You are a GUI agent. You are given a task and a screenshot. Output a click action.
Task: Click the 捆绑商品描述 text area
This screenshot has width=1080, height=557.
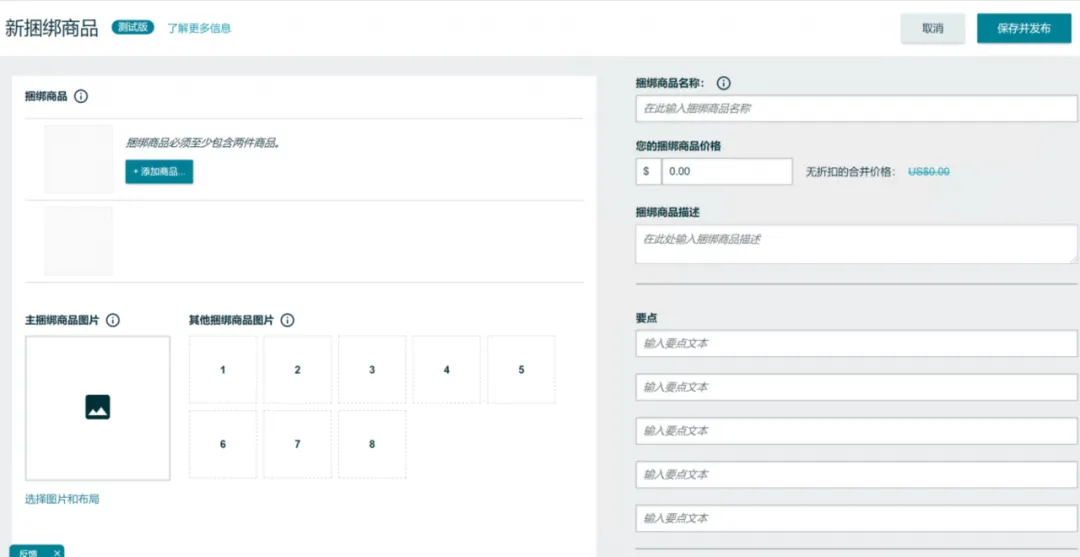[x=856, y=244]
